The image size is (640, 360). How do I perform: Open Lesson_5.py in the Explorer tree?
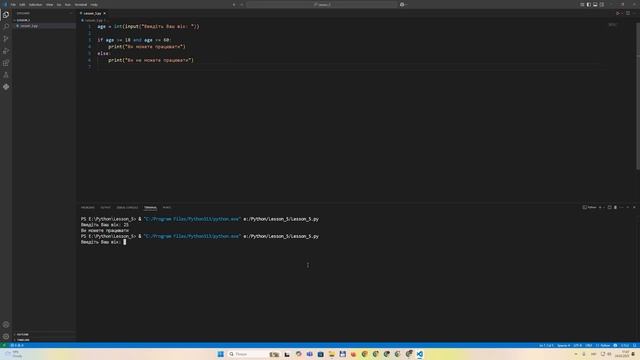29,26
